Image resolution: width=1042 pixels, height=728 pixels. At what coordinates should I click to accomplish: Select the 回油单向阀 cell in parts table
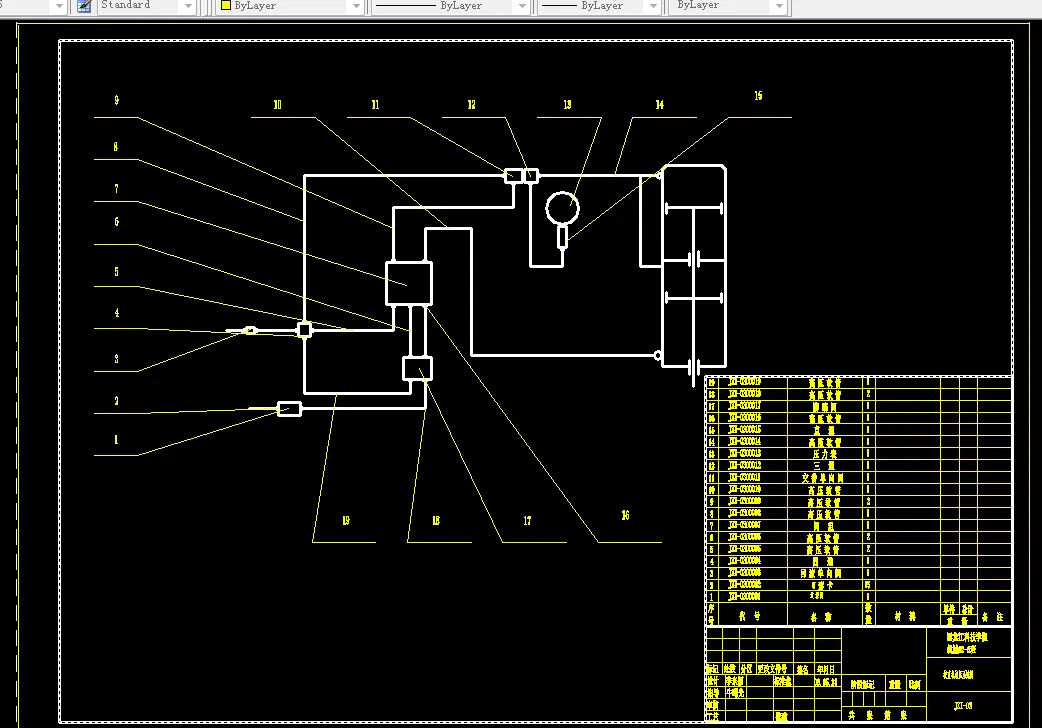point(825,573)
